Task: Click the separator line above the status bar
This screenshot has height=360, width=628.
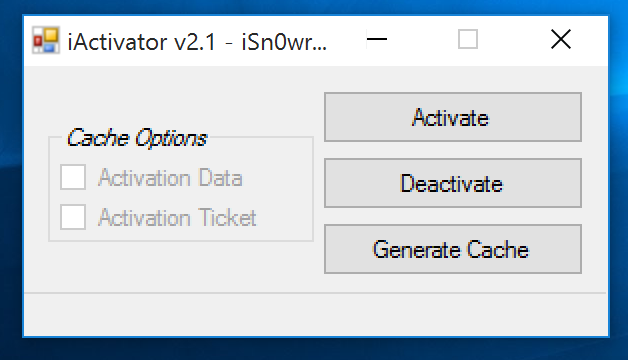Action: (x=316, y=293)
